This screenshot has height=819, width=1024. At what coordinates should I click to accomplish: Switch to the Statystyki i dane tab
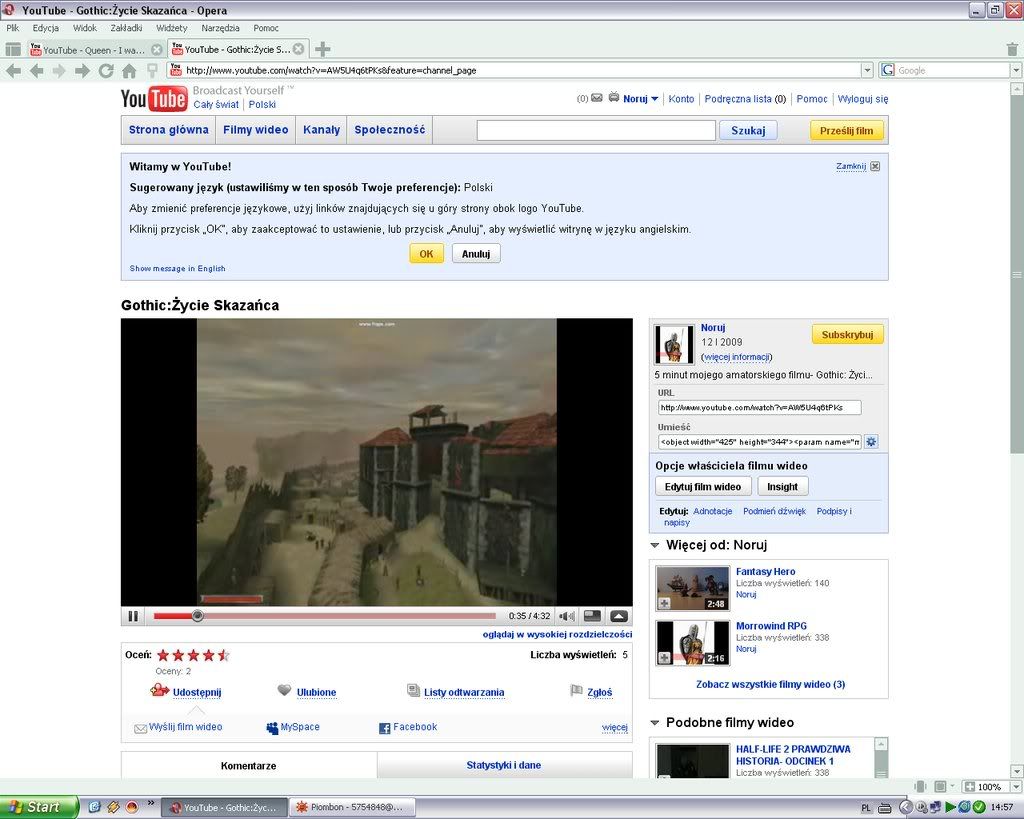coord(504,765)
